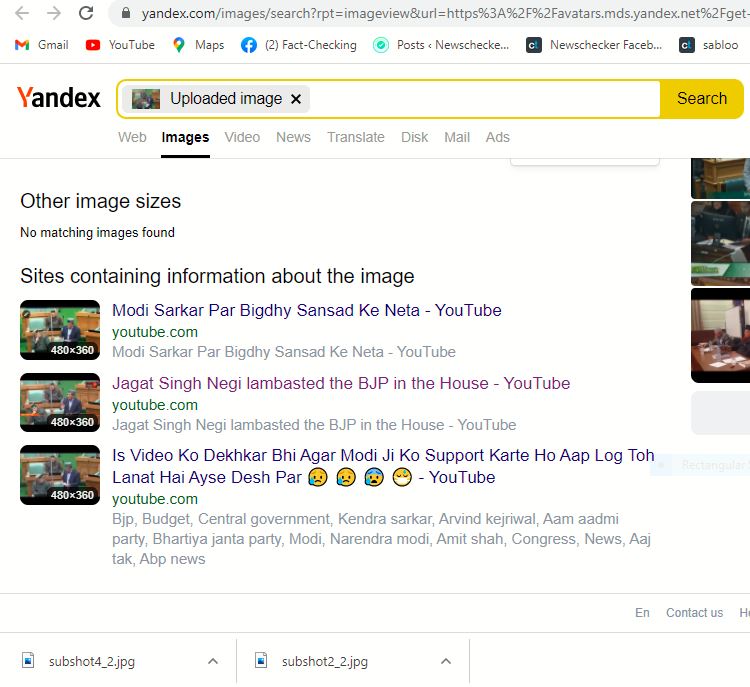Click inside the Yandex search input field

pos(480,99)
